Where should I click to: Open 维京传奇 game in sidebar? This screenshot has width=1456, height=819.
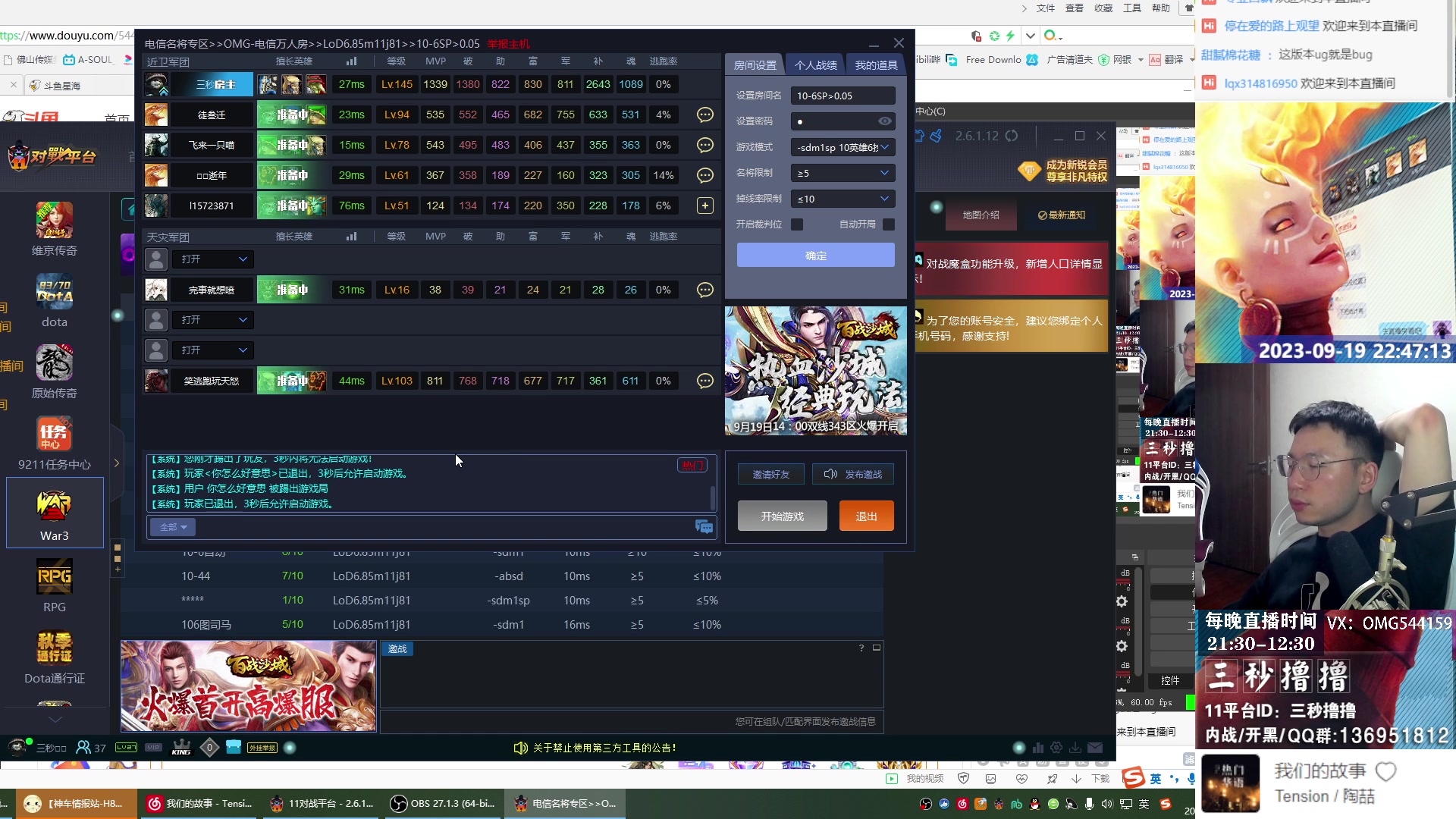pos(55,230)
